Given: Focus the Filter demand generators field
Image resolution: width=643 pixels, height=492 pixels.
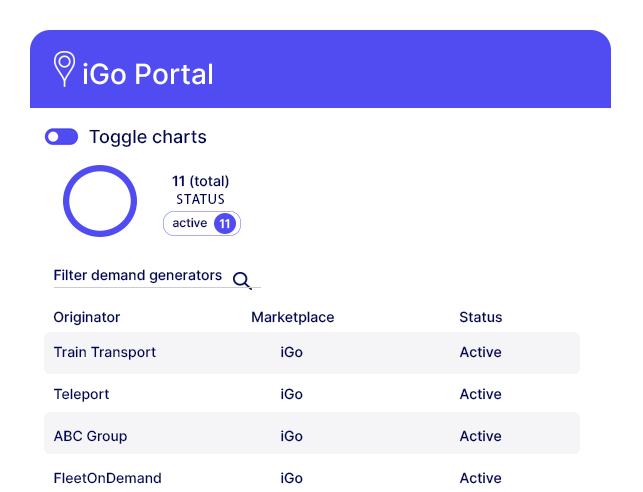Looking at the screenshot, I should click(x=157, y=276).
